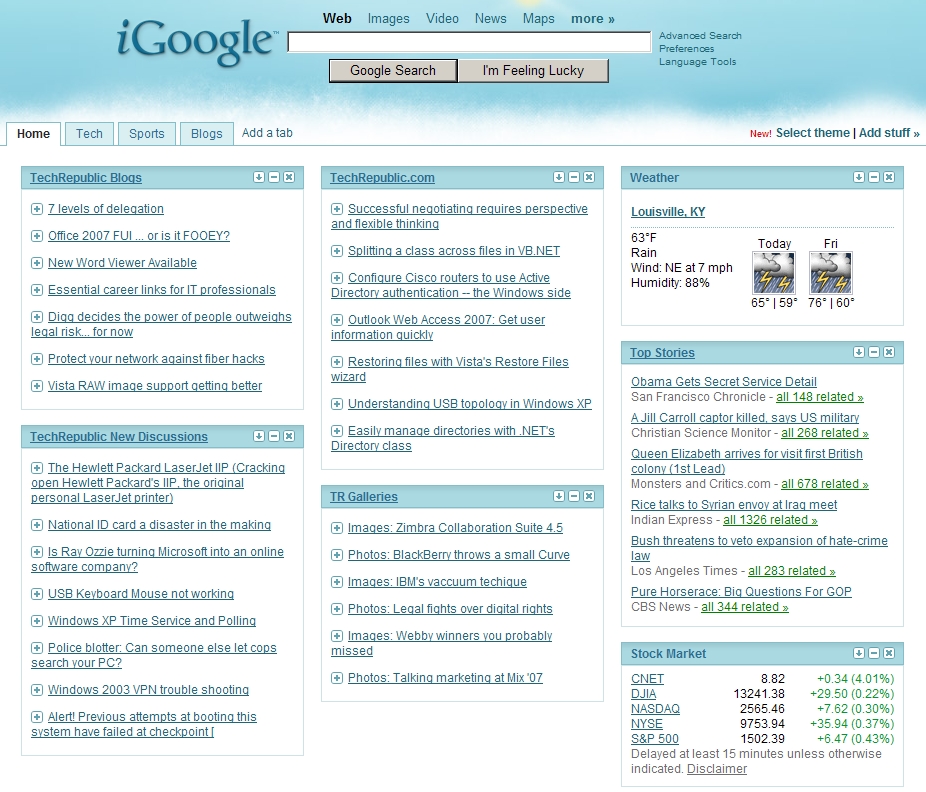This screenshot has width=926, height=792.
Task: Open 'all 148 related »' link
Action: [820, 397]
